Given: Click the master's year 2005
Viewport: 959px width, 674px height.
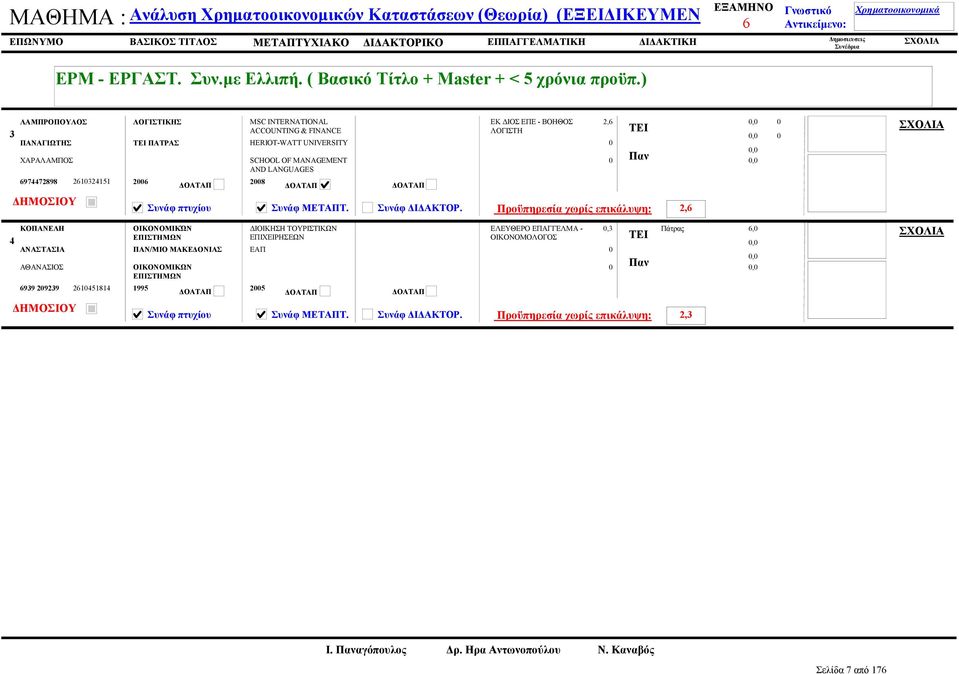Looking at the screenshot, I should coord(257,288).
